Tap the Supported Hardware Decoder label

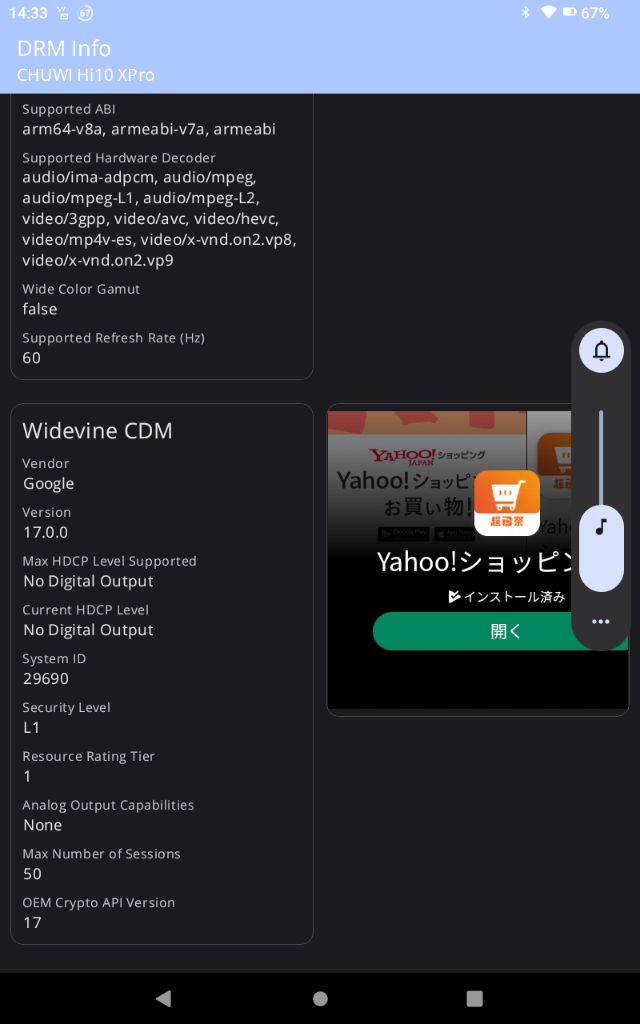click(x=119, y=157)
